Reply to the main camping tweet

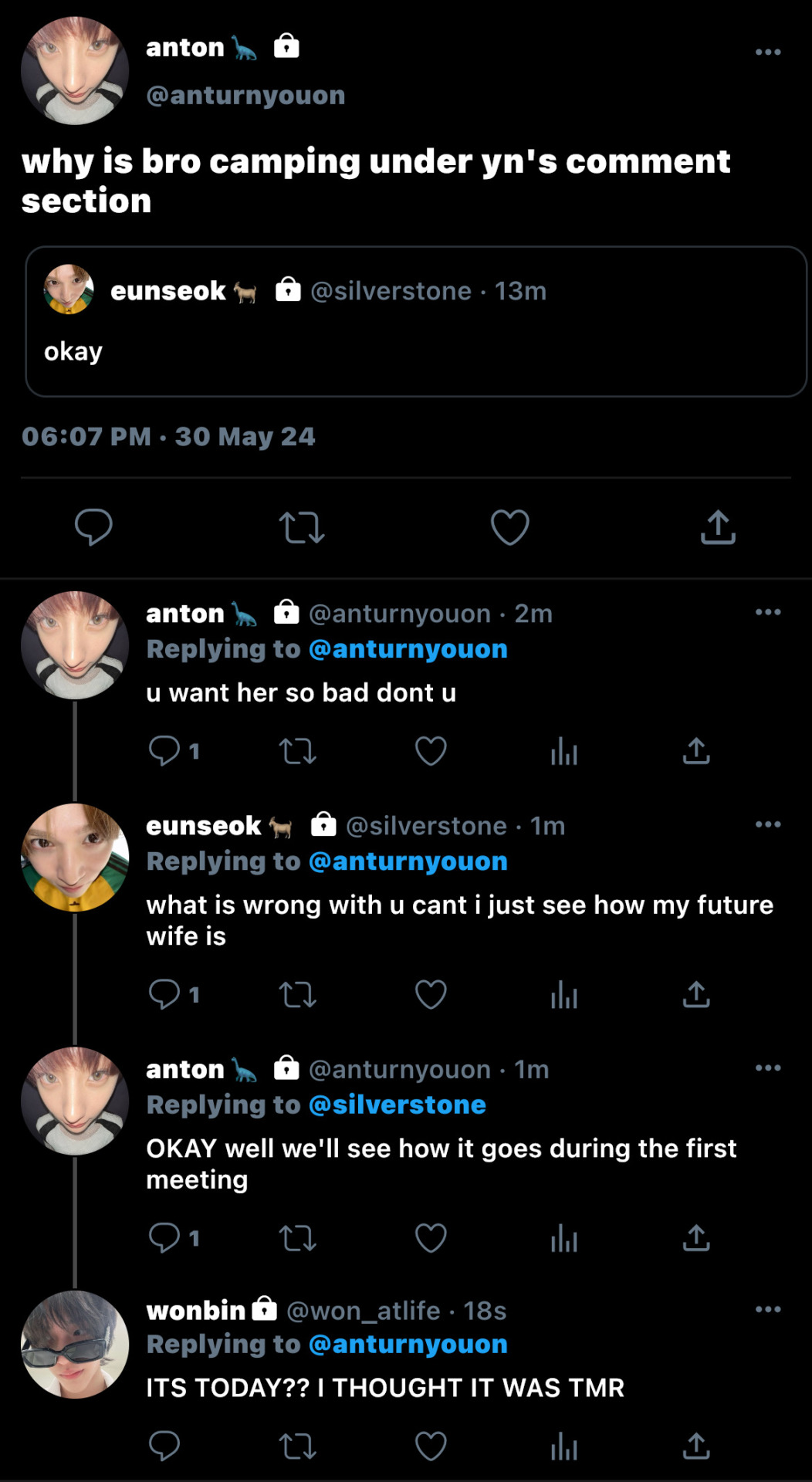(93, 528)
